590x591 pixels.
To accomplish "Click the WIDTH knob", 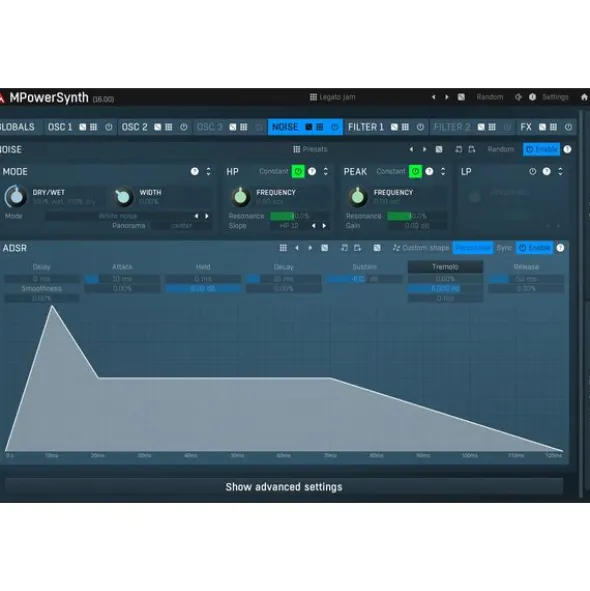I will click(123, 196).
